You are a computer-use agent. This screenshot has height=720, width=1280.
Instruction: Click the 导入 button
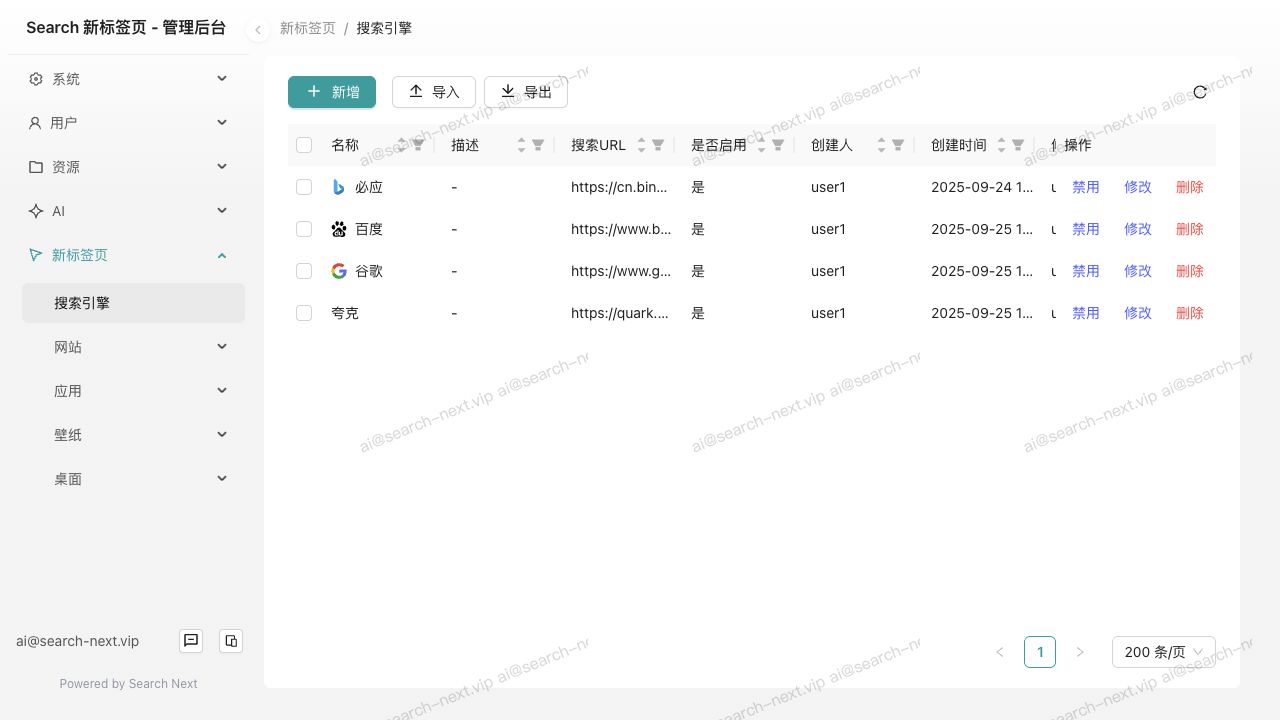click(434, 92)
